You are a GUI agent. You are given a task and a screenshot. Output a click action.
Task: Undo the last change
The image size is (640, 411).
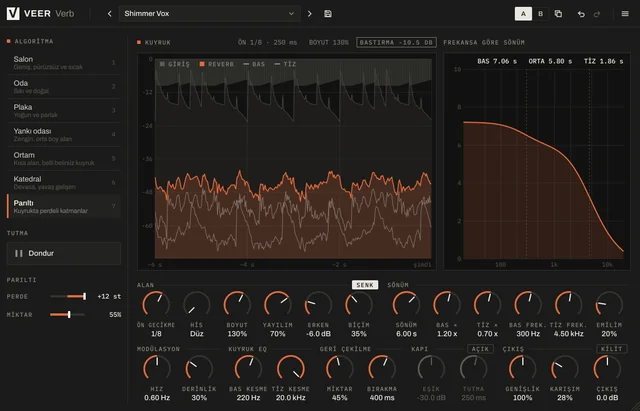581,14
